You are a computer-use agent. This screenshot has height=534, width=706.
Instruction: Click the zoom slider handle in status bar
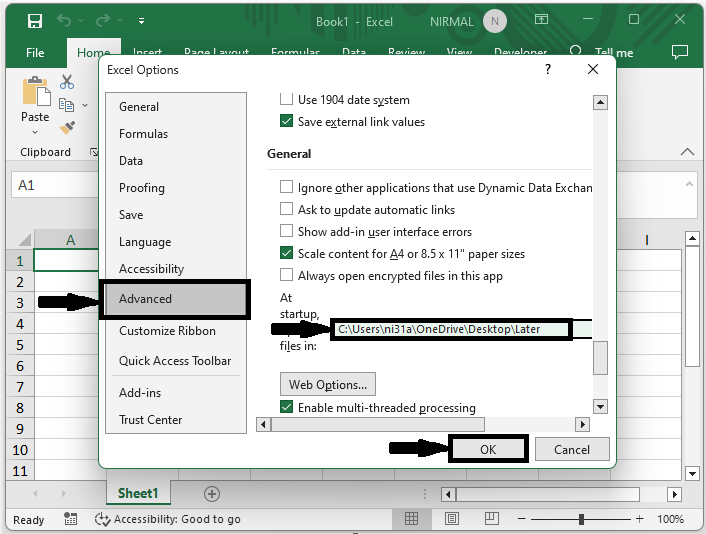pyautogui.click(x=581, y=519)
